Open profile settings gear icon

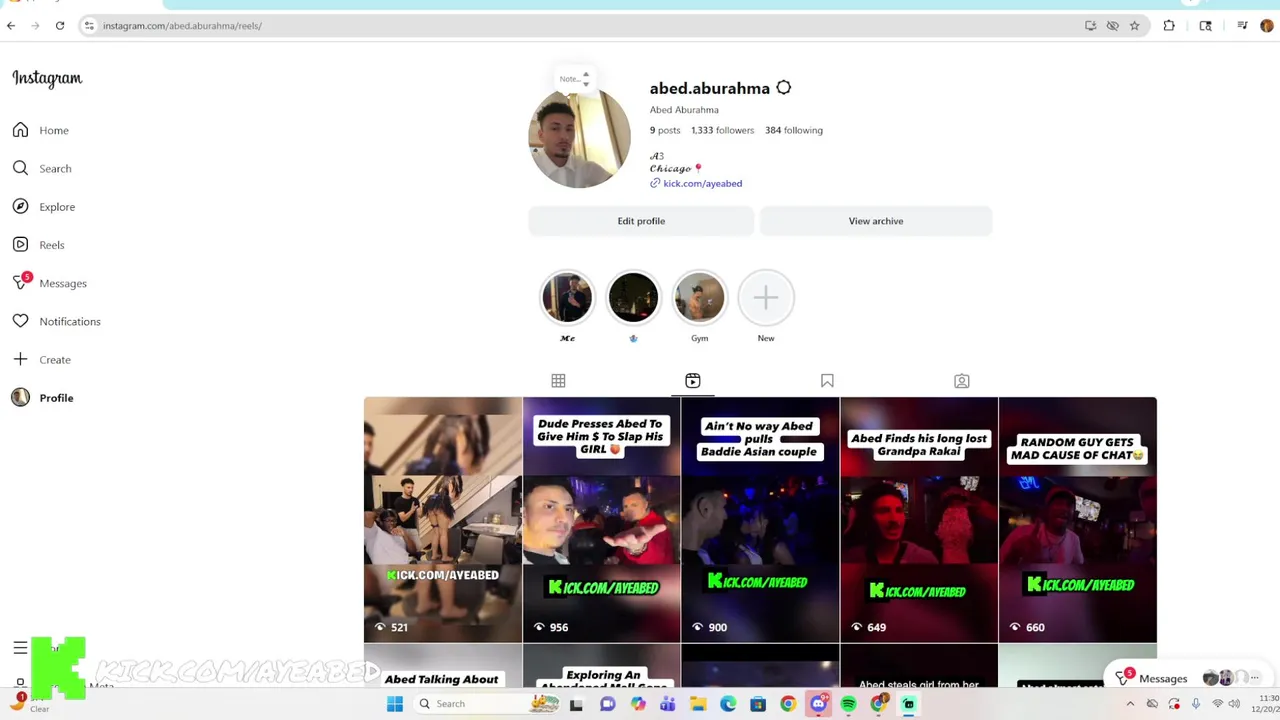pyautogui.click(x=784, y=88)
